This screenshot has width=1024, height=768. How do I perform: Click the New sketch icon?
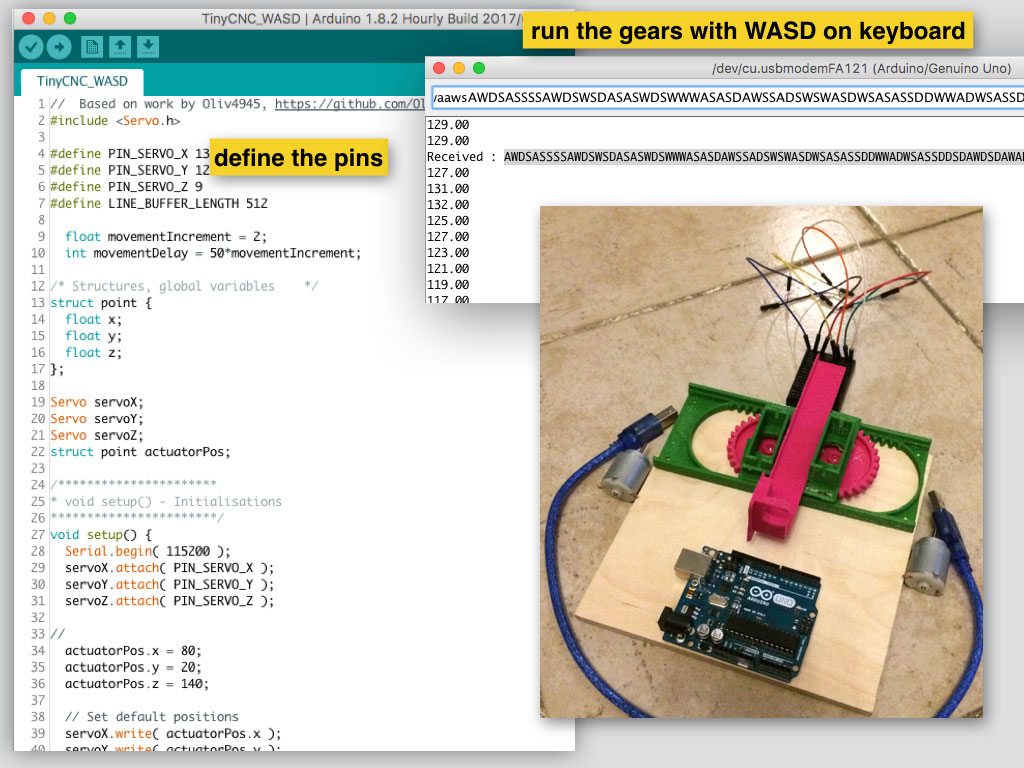pos(92,46)
